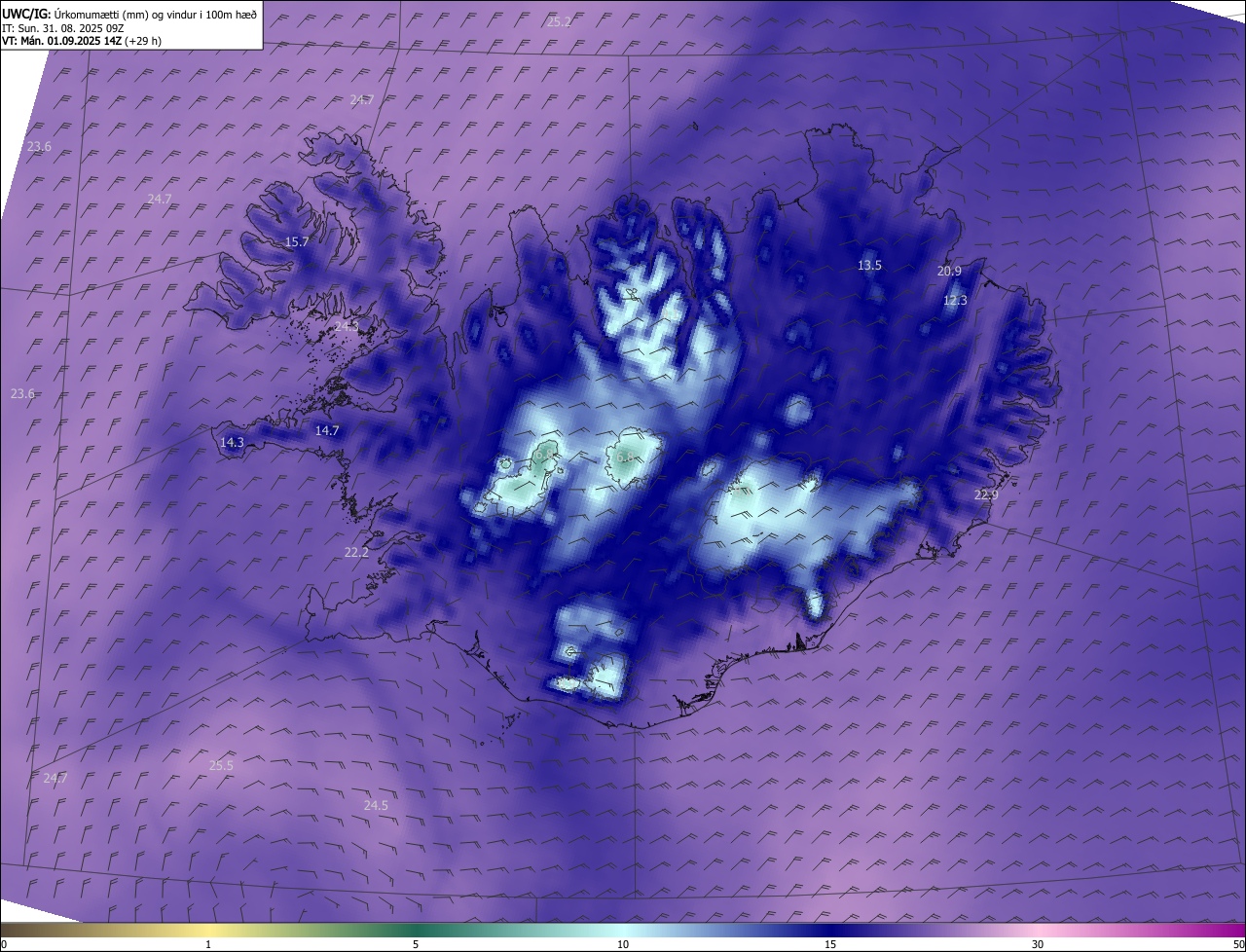
Task: Click the 50 tick on colour scale
Action: pyautogui.click(x=1238, y=944)
